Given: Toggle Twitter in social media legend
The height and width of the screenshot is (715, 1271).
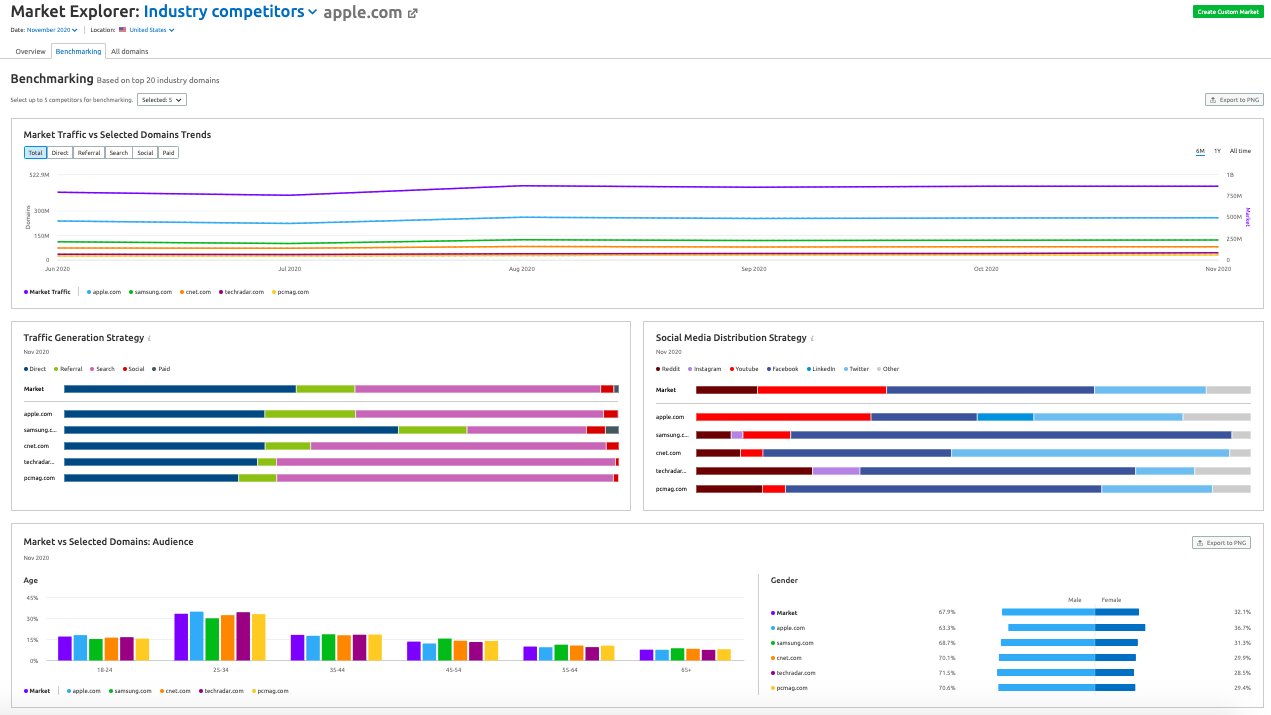Looking at the screenshot, I should pyautogui.click(x=856, y=369).
